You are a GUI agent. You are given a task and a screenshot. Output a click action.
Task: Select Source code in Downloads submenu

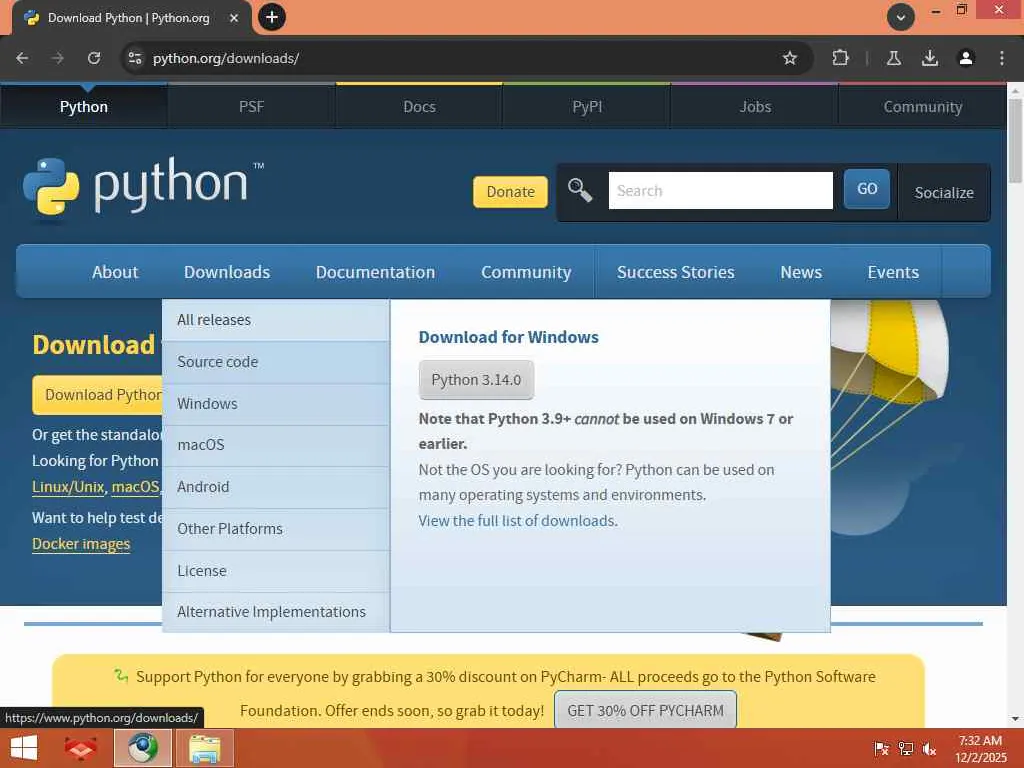pyautogui.click(x=276, y=362)
